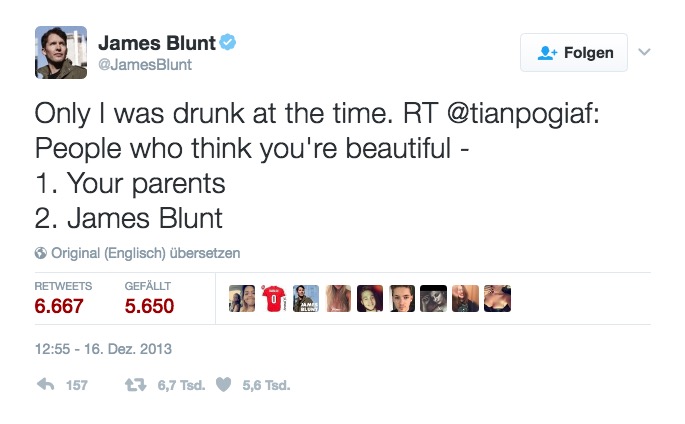685x424 pixels.
Task: Click Original (Englisch) übersetzen link
Action: (x=145, y=253)
